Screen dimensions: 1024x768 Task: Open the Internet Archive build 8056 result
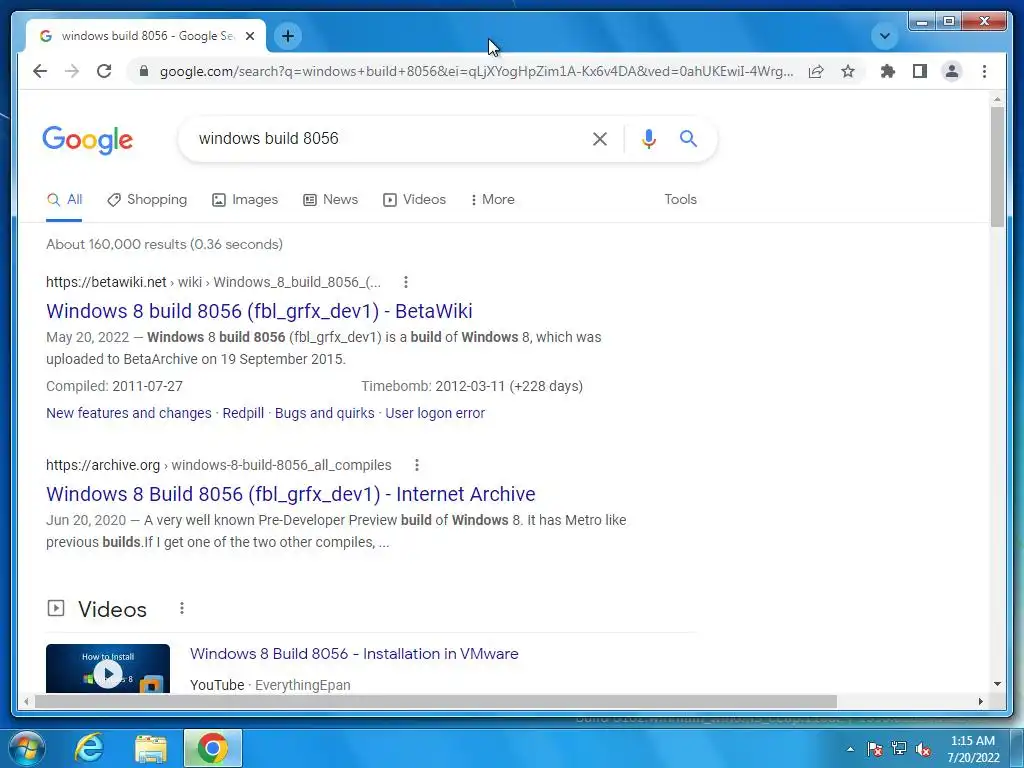click(x=291, y=494)
